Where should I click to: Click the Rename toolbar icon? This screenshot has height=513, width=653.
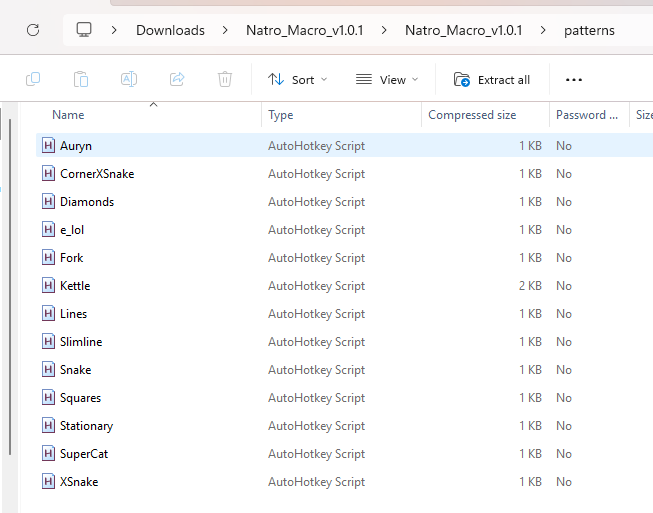(x=129, y=79)
